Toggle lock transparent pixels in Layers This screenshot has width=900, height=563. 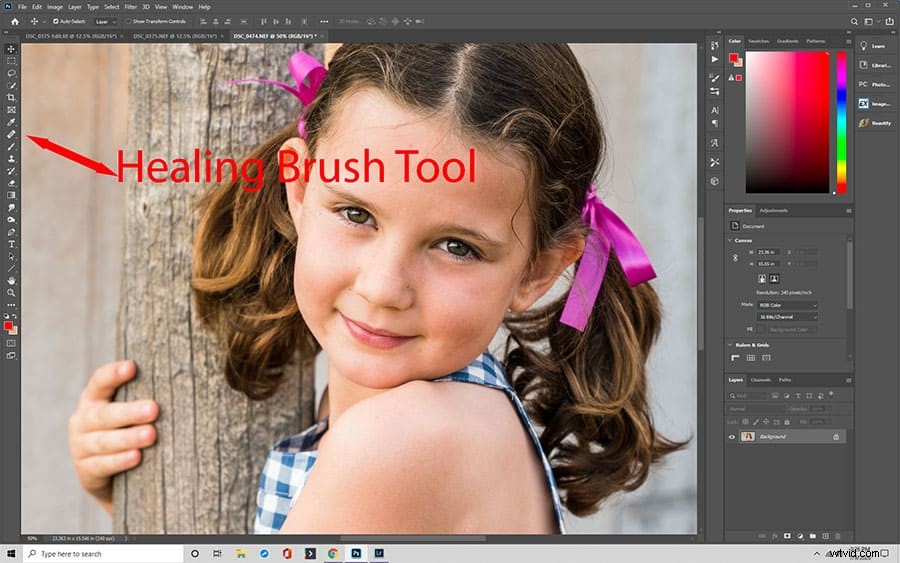pos(746,422)
